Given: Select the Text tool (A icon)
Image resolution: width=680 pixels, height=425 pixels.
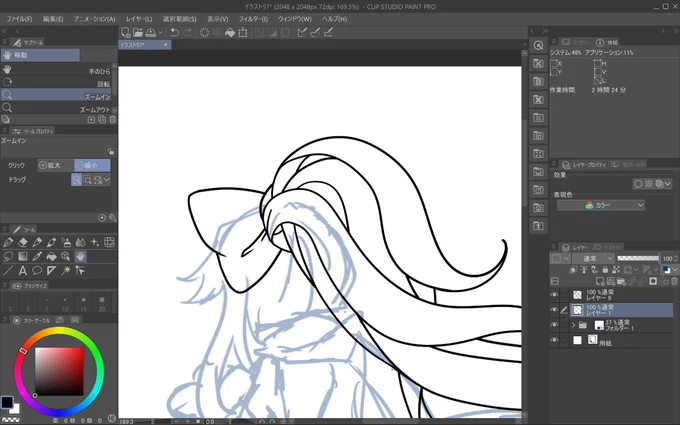Looking at the screenshot, I should (23, 271).
